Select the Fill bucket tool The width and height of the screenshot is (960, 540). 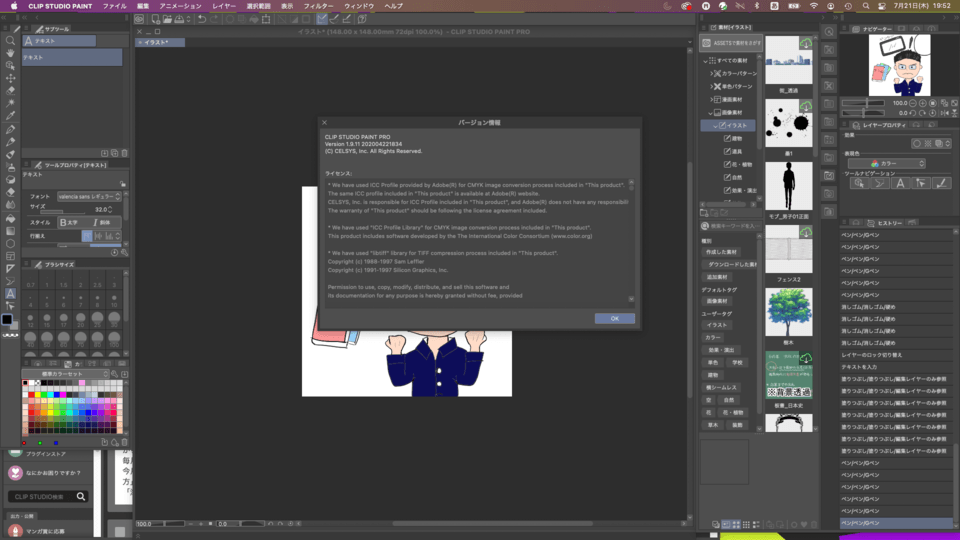[10, 218]
